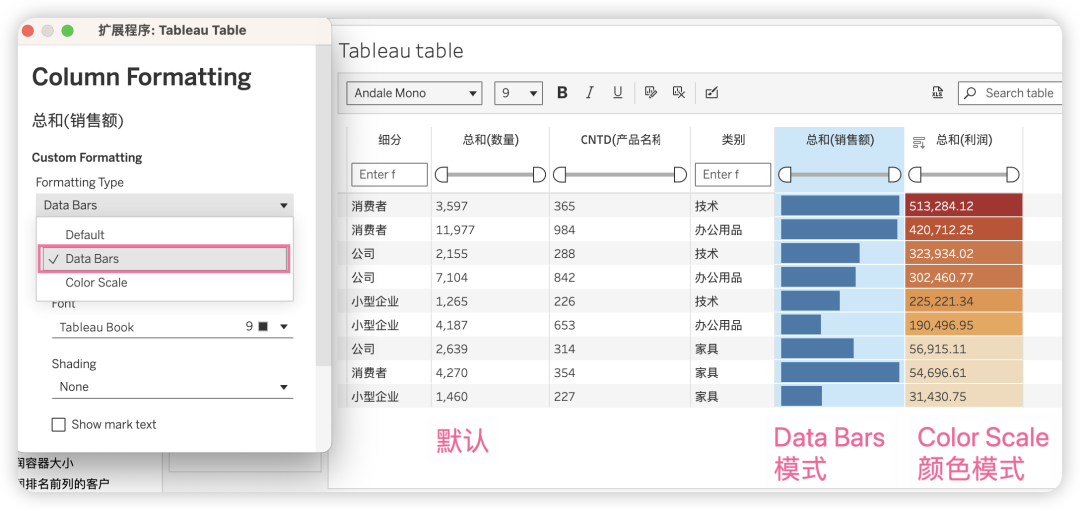
Task: Toggle bold formatting in table toolbar
Action: tap(562, 92)
